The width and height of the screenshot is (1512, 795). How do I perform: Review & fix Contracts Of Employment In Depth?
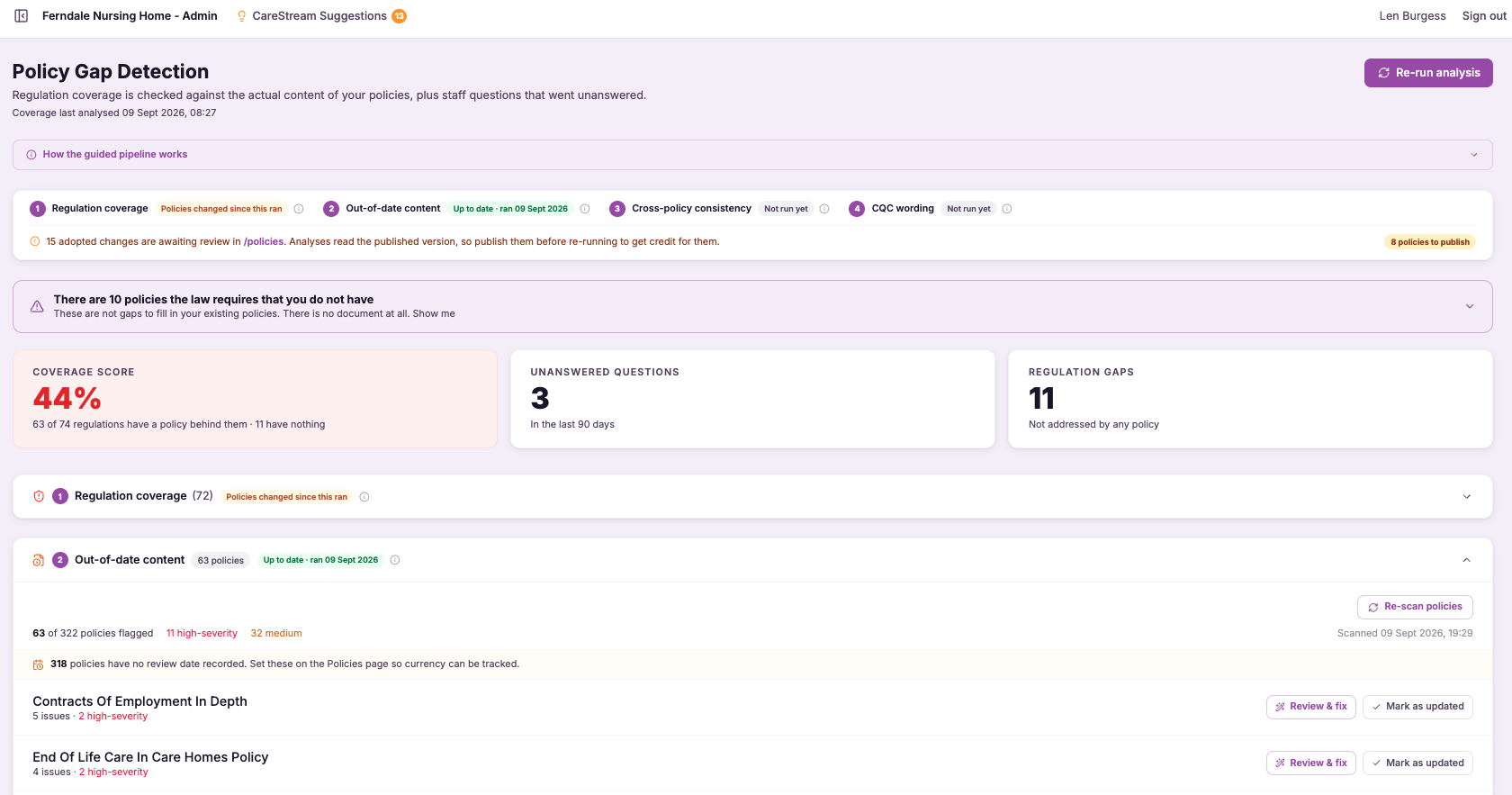tap(1310, 707)
